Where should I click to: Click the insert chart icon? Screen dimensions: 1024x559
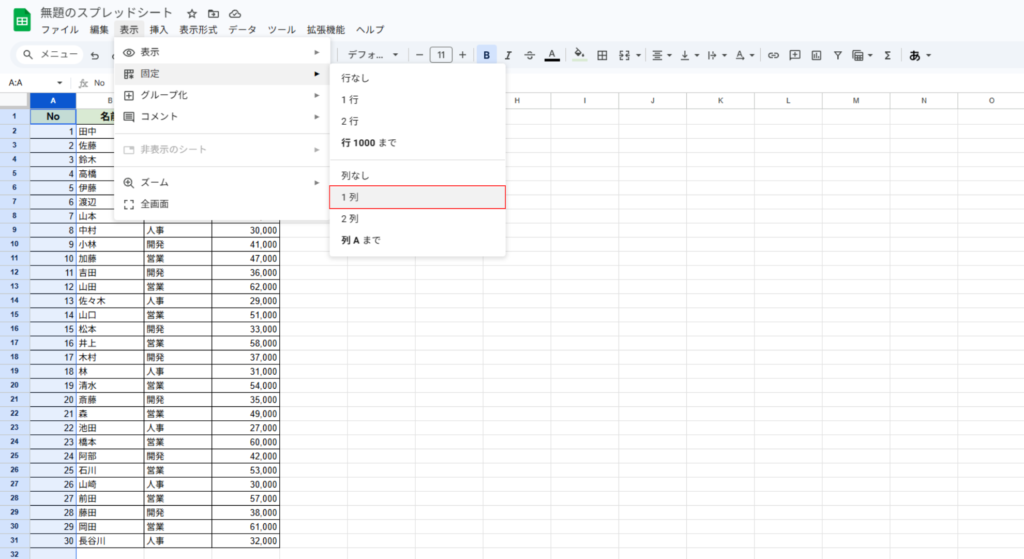[816, 55]
